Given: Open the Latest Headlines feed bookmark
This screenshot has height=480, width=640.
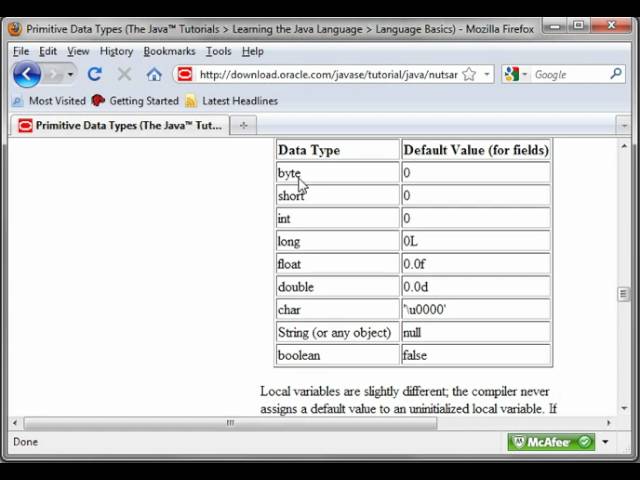Looking at the screenshot, I should [232, 101].
